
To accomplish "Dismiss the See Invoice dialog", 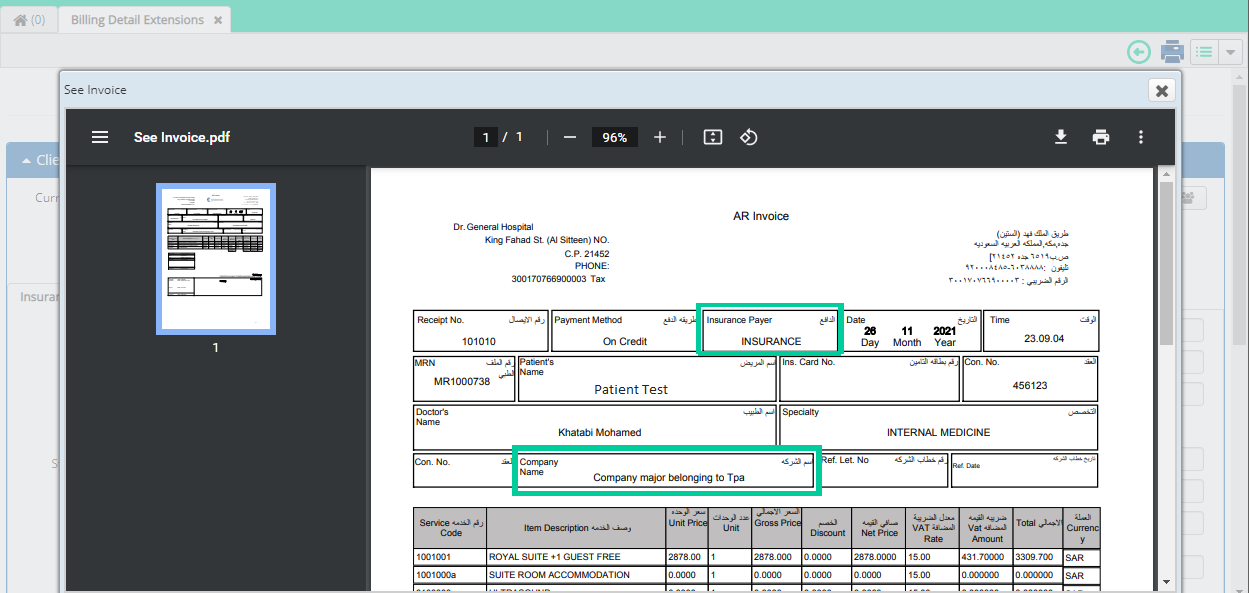I will (1161, 90).
